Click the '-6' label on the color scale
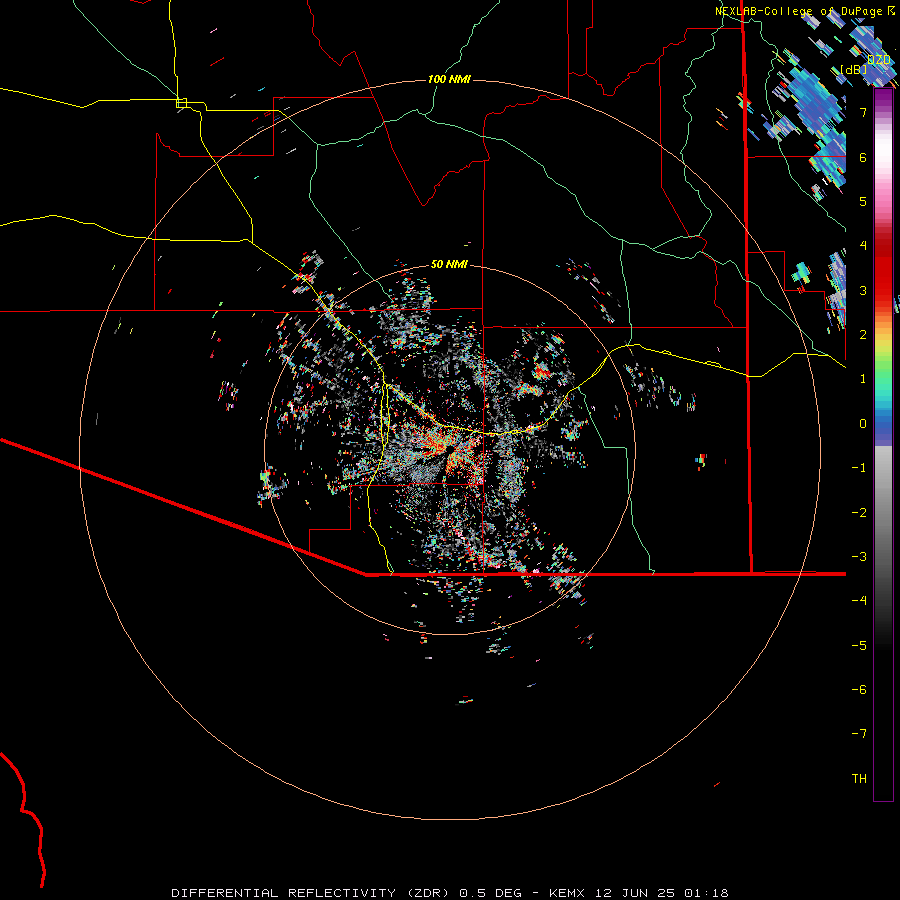This screenshot has width=900, height=900. click(x=859, y=690)
